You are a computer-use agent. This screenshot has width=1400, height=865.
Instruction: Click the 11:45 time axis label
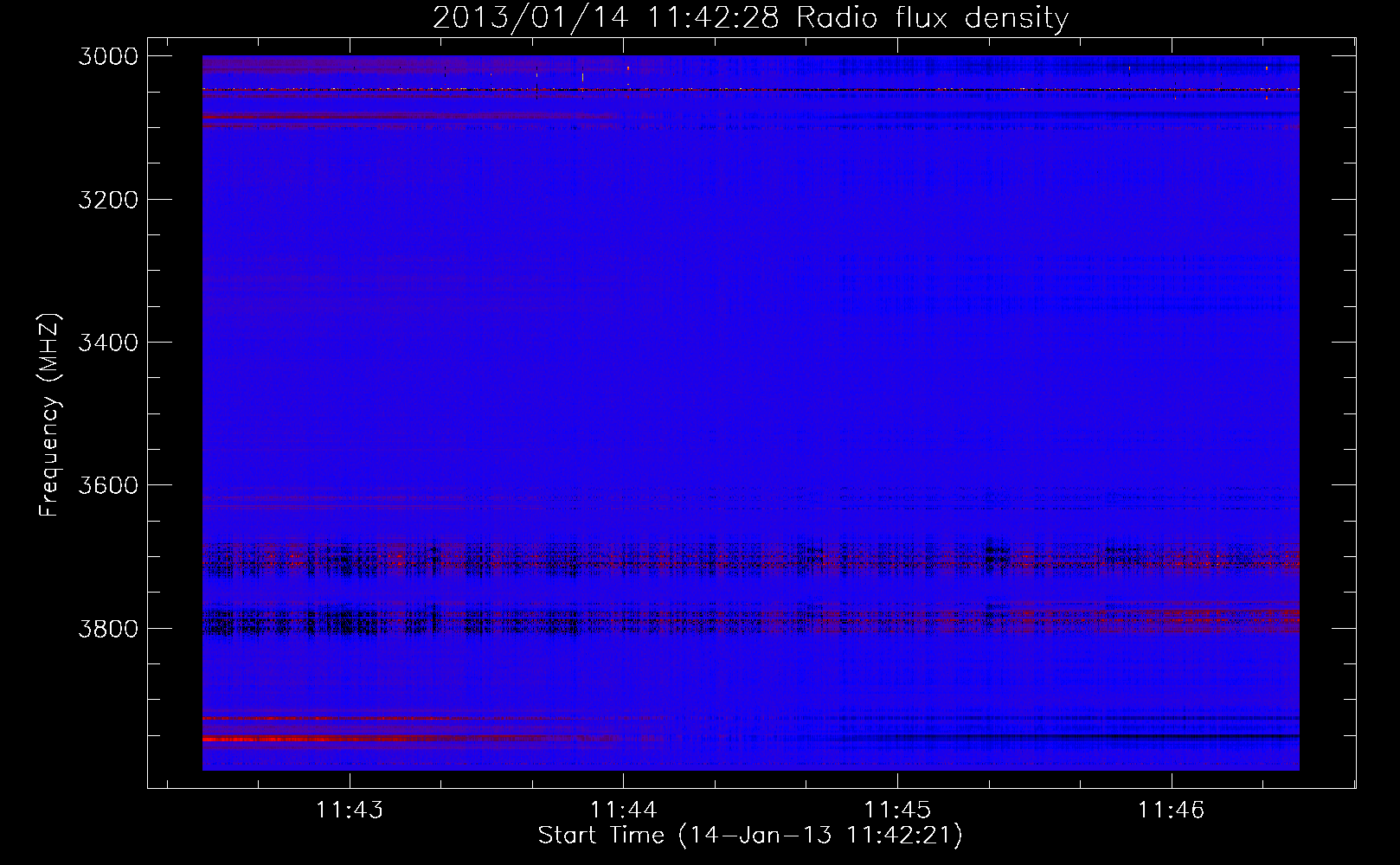pyautogui.click(x=897, y=811)
